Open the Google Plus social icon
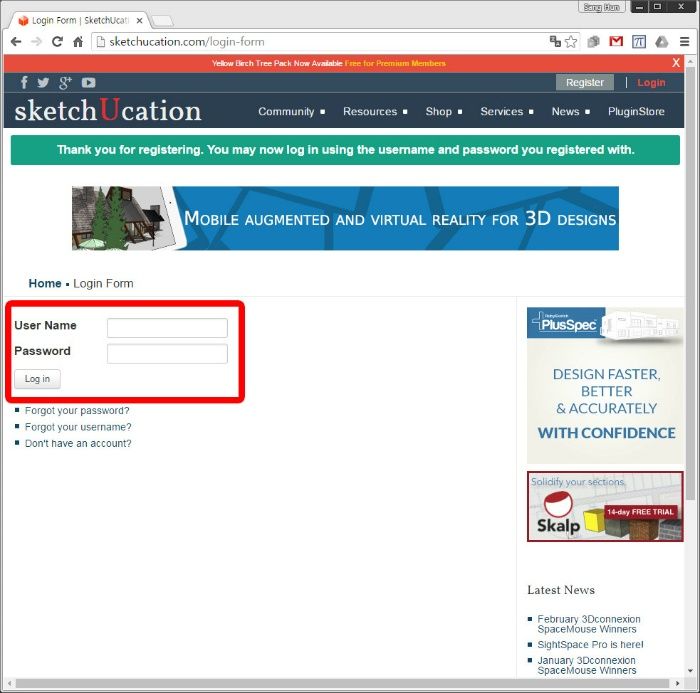This screenshot has height=693, width=700. click(65, 83)
